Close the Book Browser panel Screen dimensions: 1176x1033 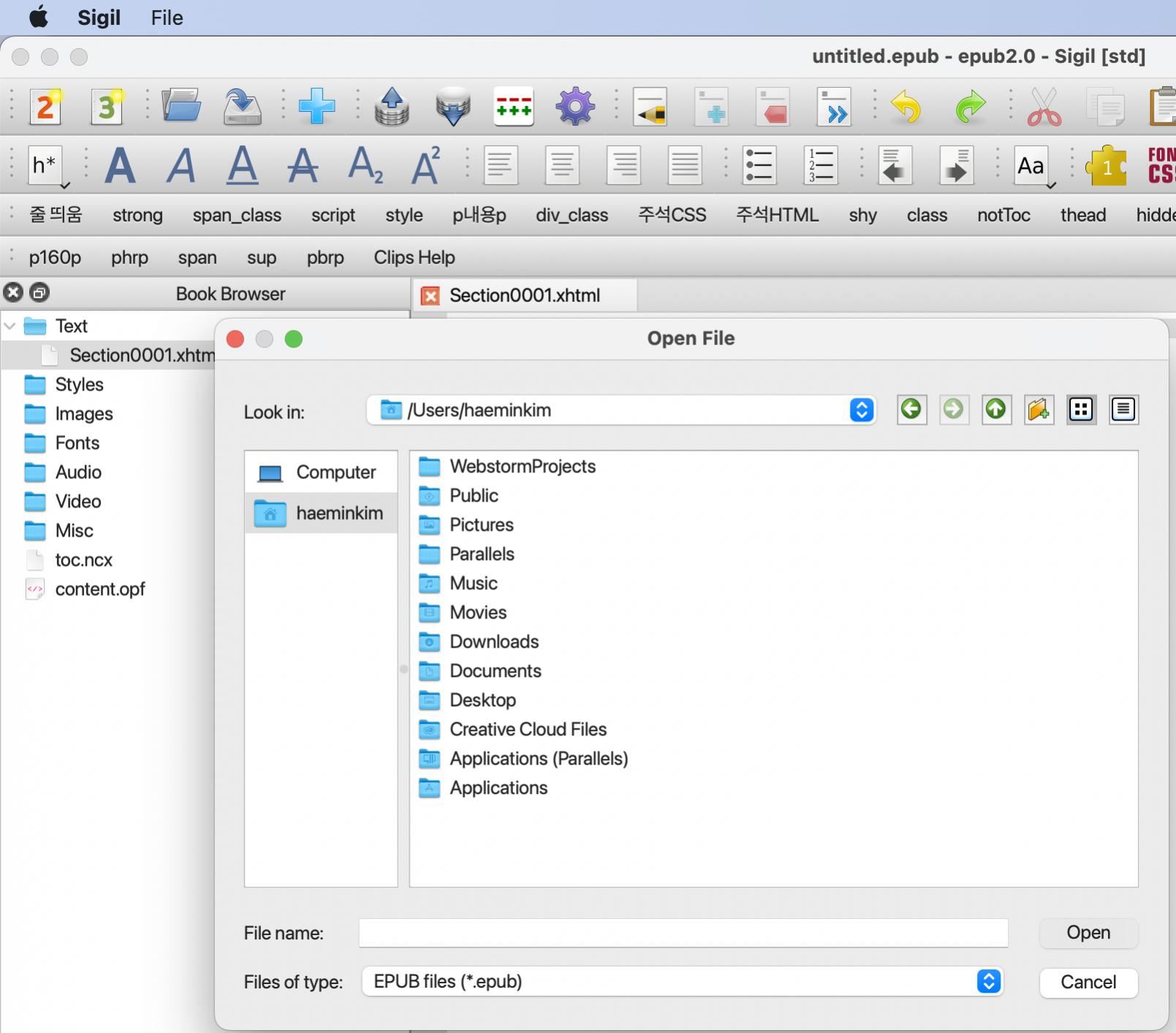click(13, 293)
